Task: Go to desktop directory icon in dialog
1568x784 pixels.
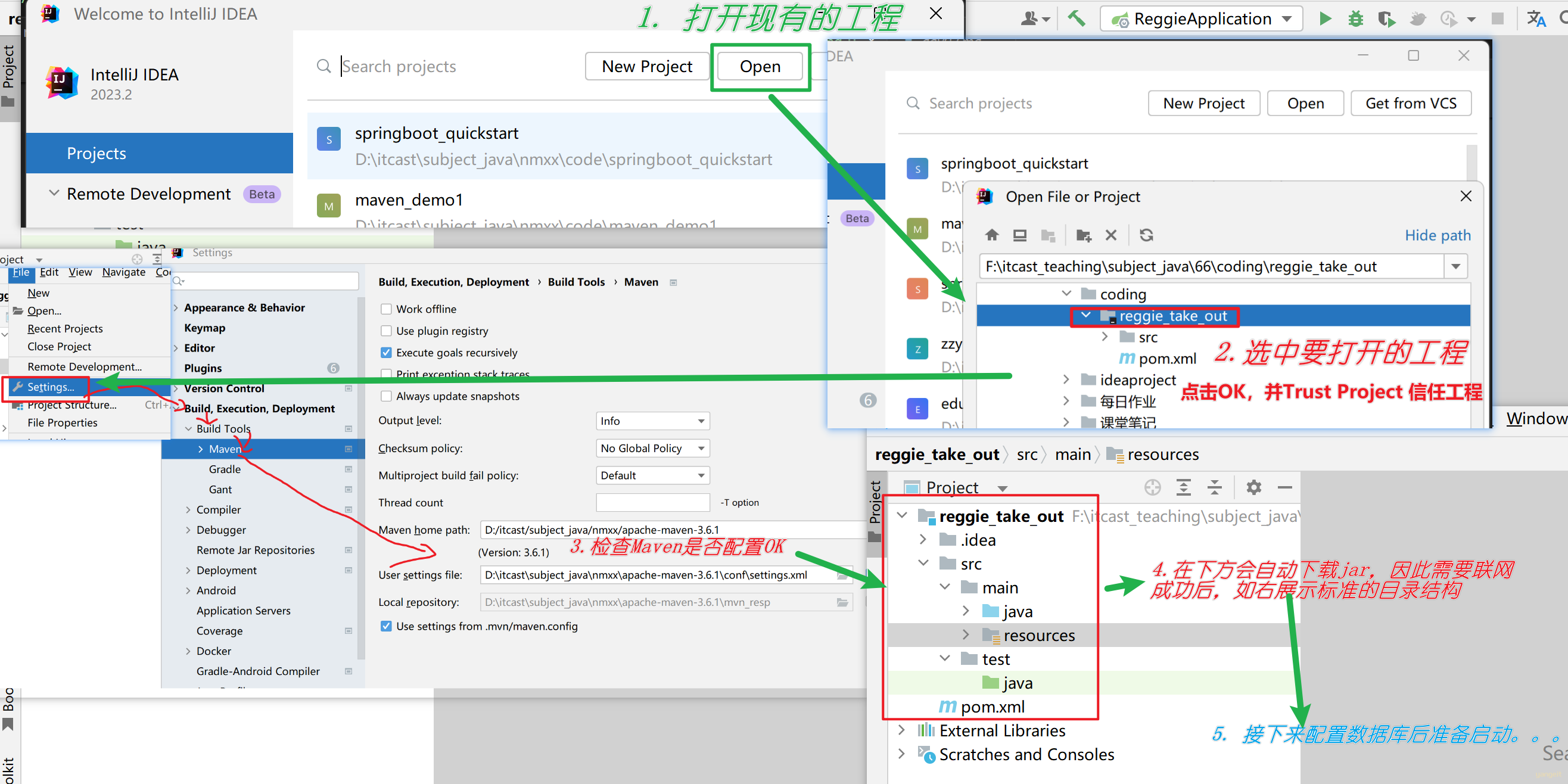Action: pos(1019,235)
